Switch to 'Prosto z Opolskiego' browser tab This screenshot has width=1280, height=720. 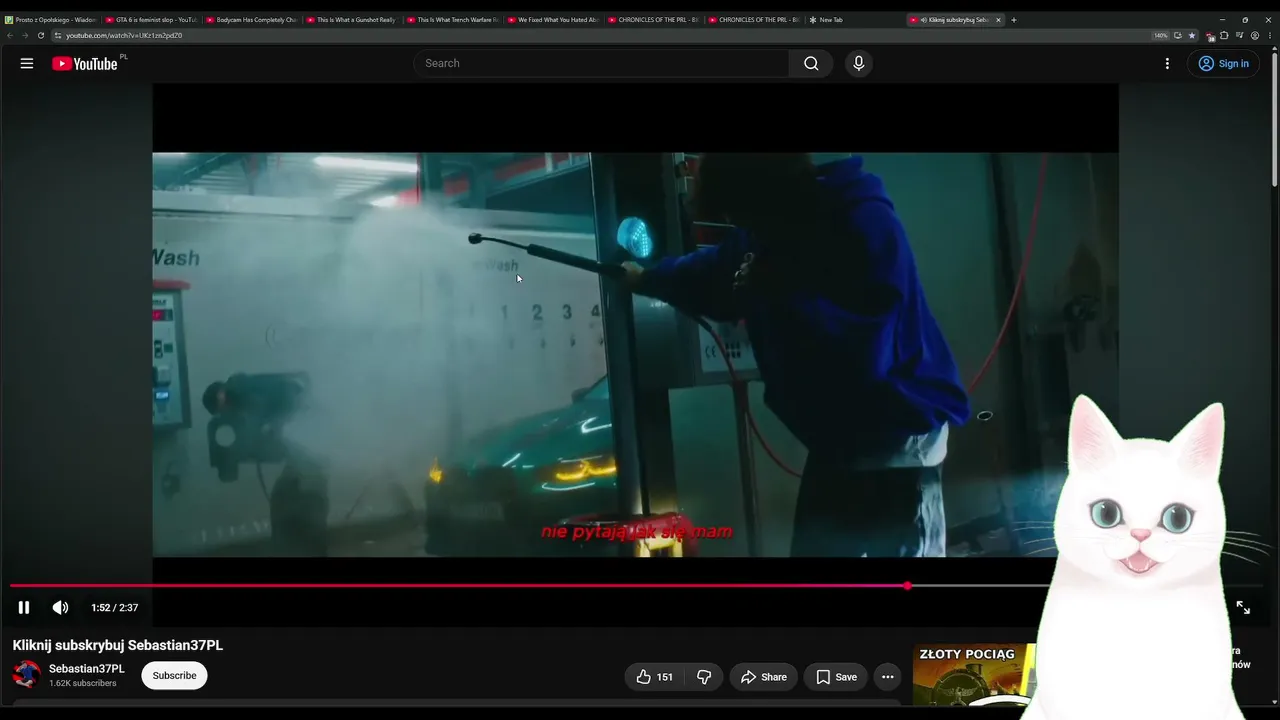(x=52, y=20)
